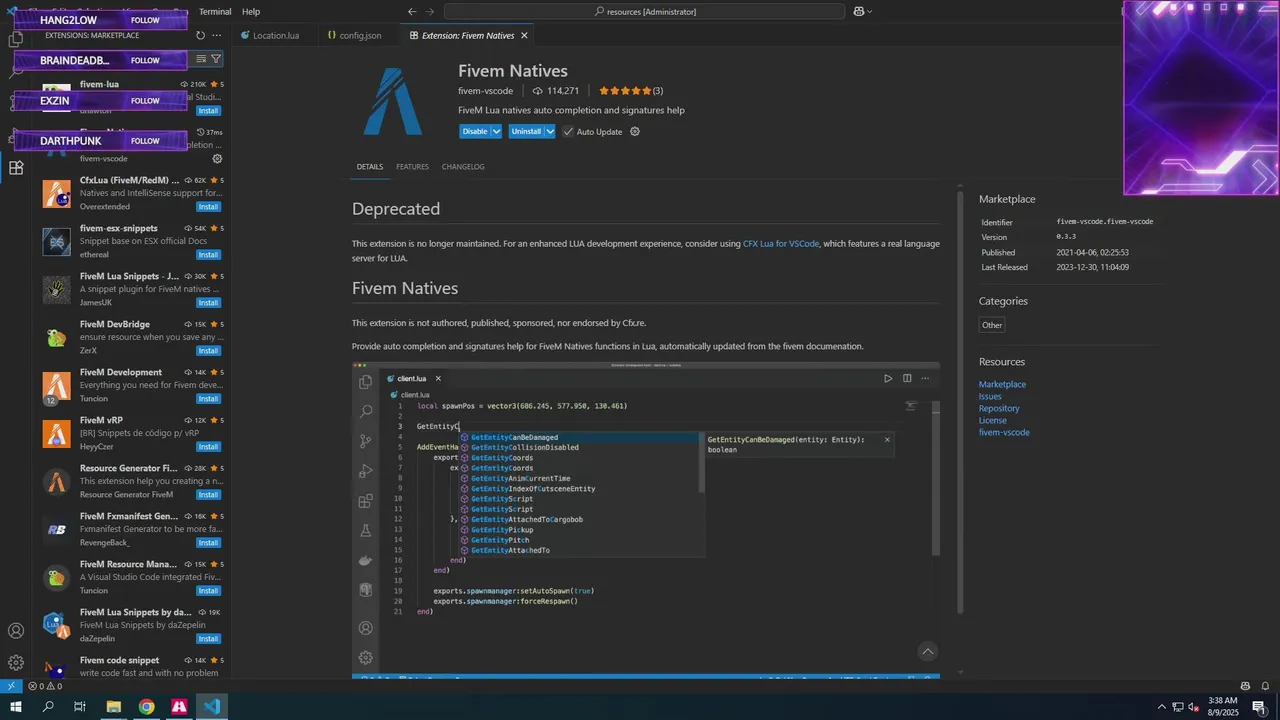This screenshot has width=1280, height=720.
Task: Open the Extensions view in activity bar
Action: (x=16, y=168)
